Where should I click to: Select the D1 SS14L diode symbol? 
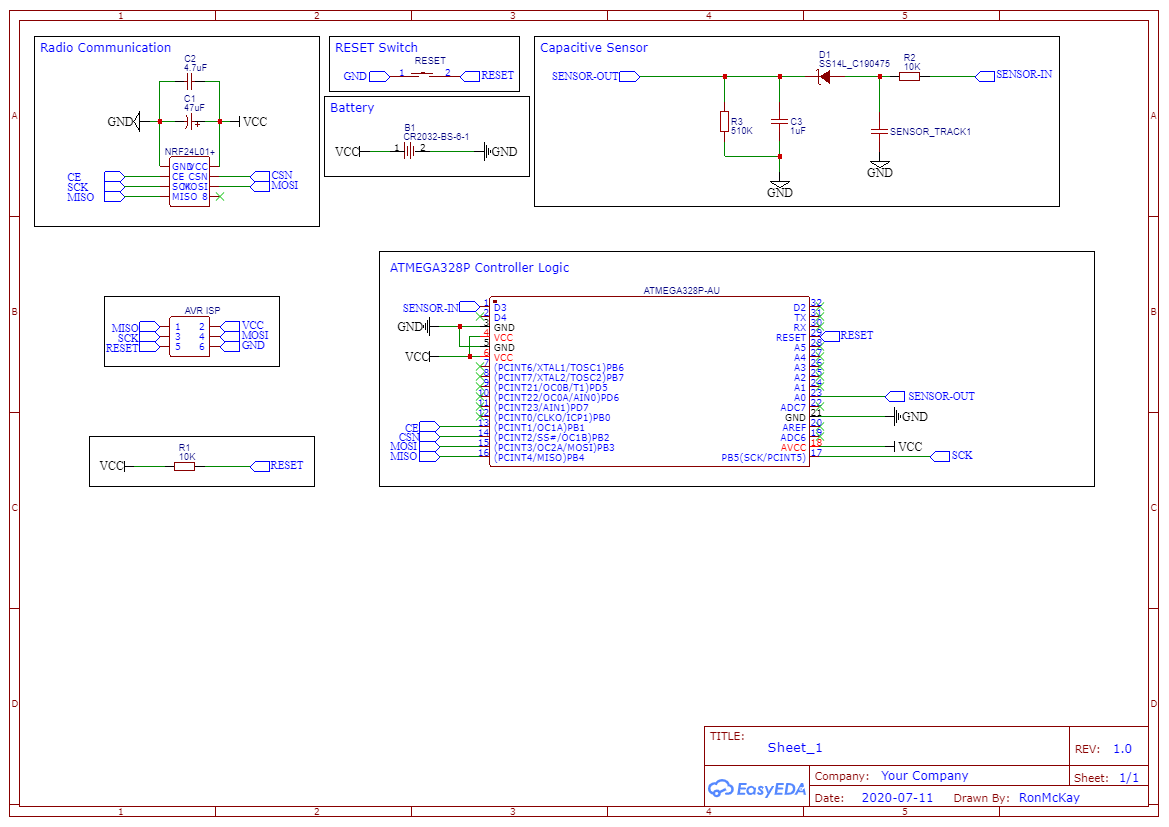click(823, 76)
